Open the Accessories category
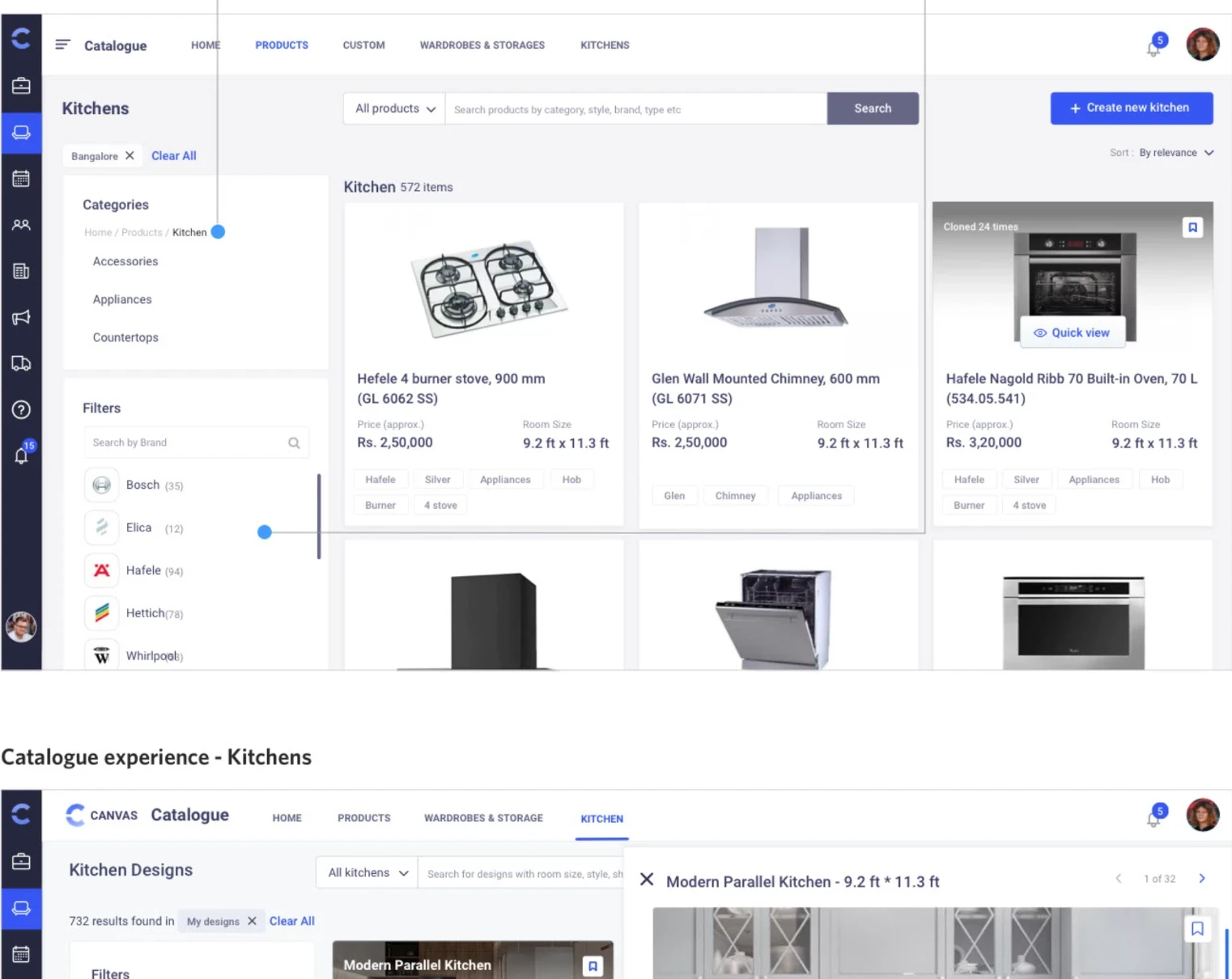The height and width of the screenshot is (979, 1232). point(125,261)
